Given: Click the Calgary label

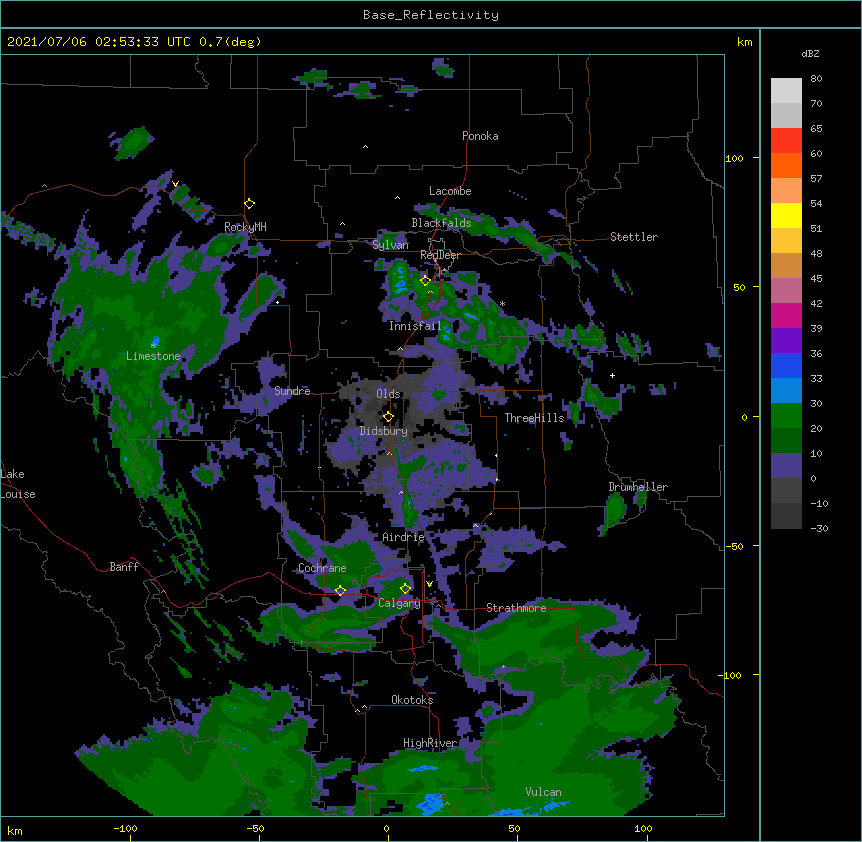Looking at the screenshot, I should click(x=399, y=603).
